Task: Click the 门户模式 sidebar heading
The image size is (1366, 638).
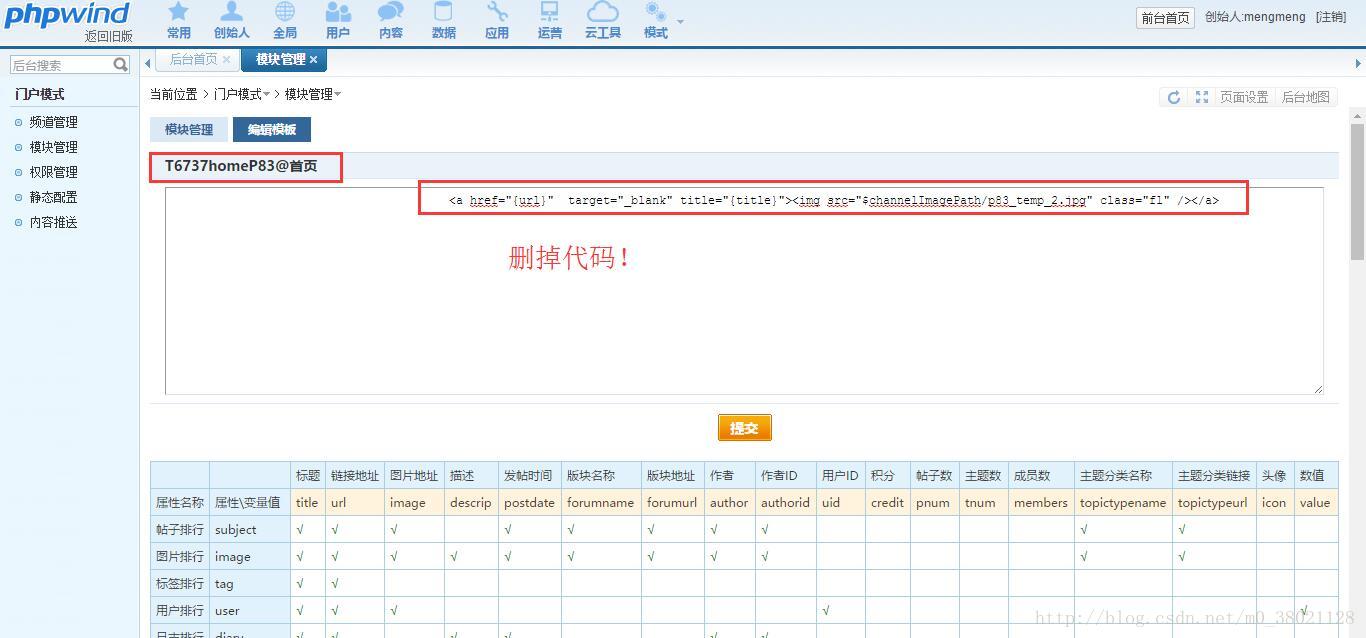Action: [x=39, y=94]
